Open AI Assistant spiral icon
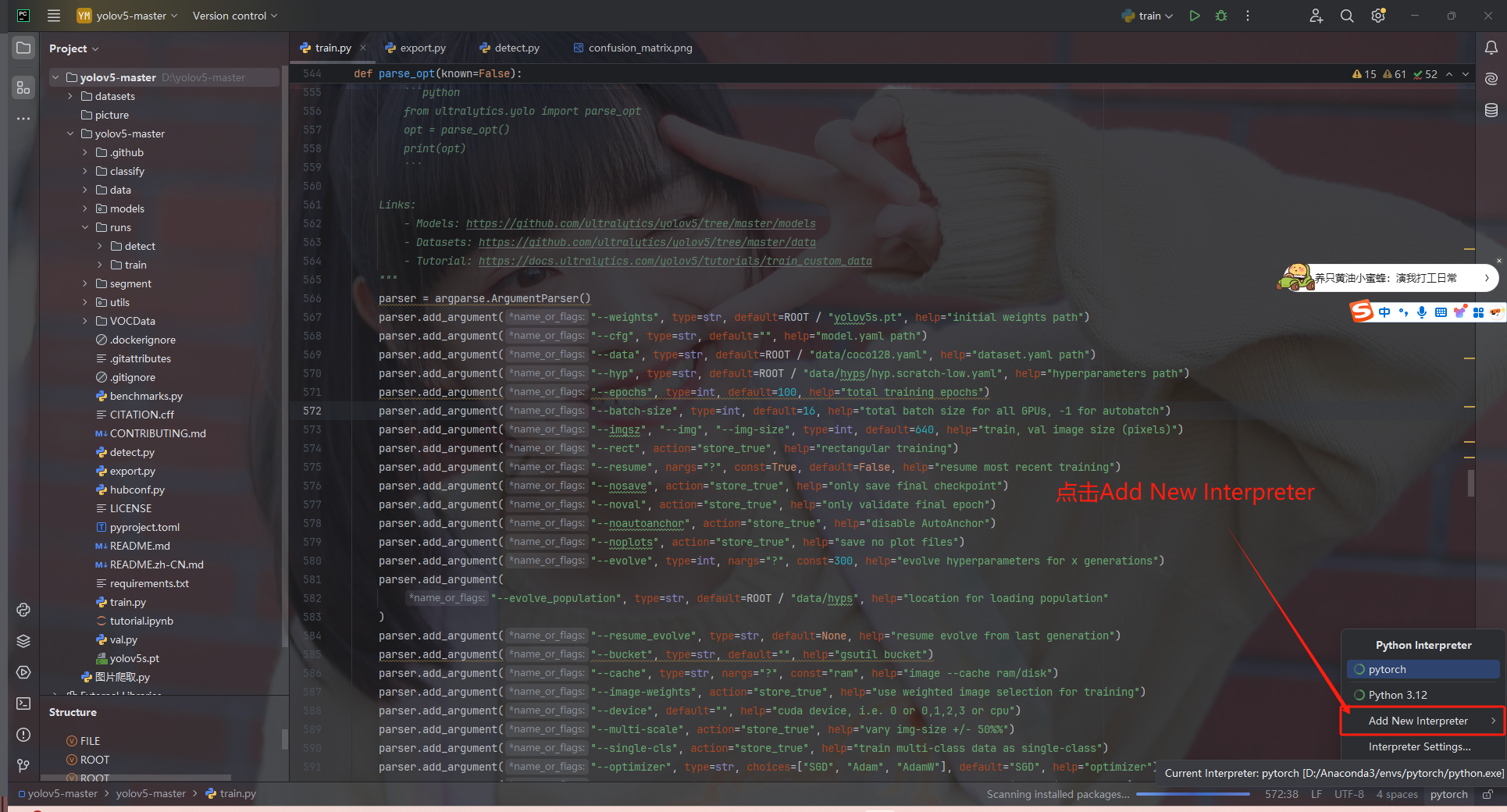 tap(1491, 79)
